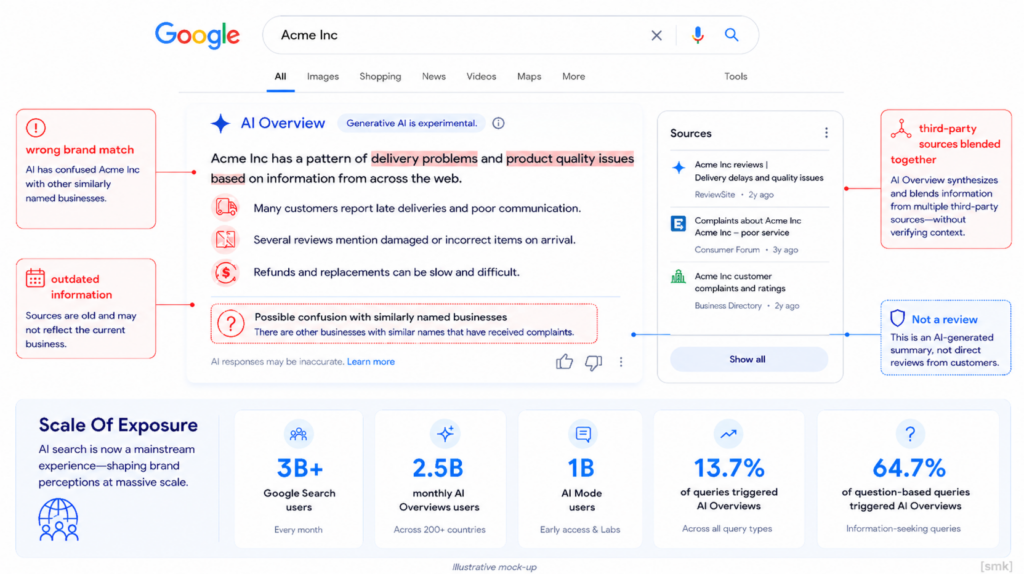Click the third-party sources network icon

[x=901, y=129]
